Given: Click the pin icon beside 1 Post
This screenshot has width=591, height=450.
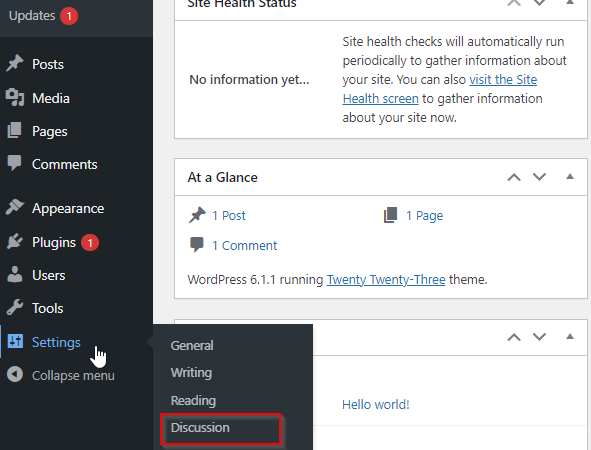Looking at the screenshot, I should [x=197, y=215].
